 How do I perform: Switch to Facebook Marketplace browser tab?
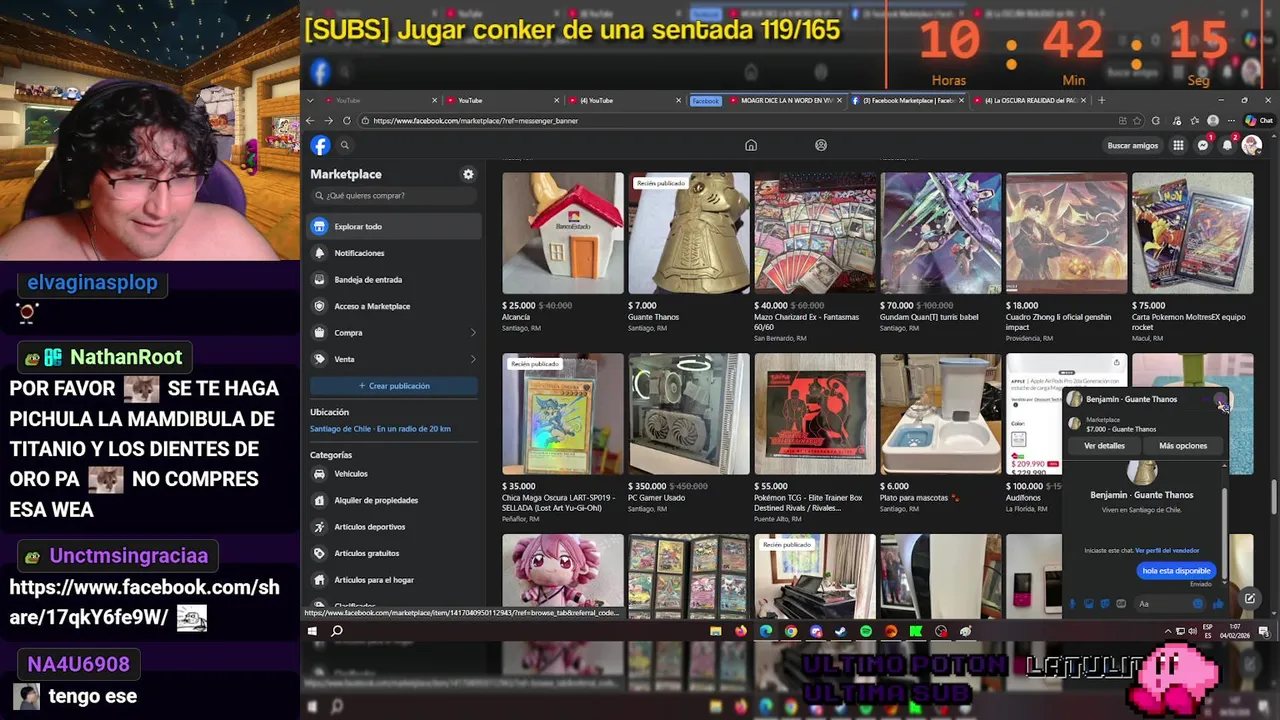click(909, 100)
